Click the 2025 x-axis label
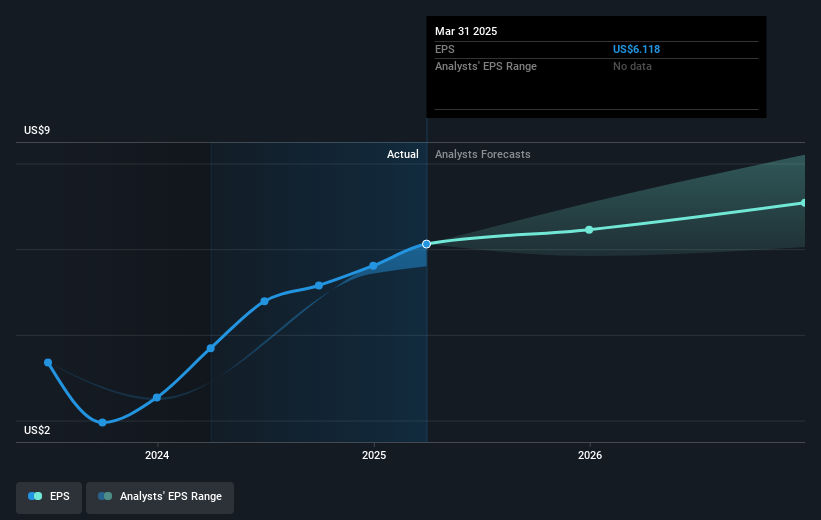821x520 pixels. (x=374, y=455)
